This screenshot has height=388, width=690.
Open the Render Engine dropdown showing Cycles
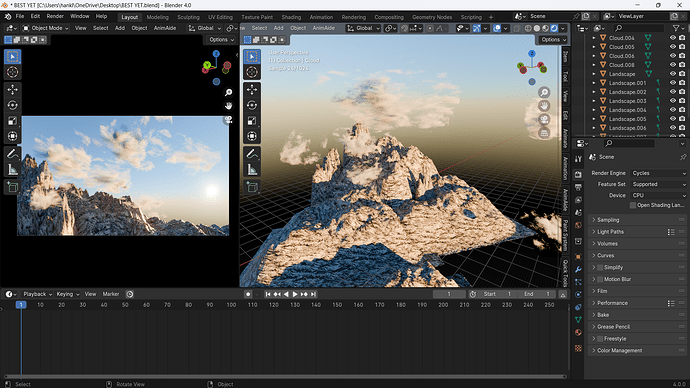659,173
